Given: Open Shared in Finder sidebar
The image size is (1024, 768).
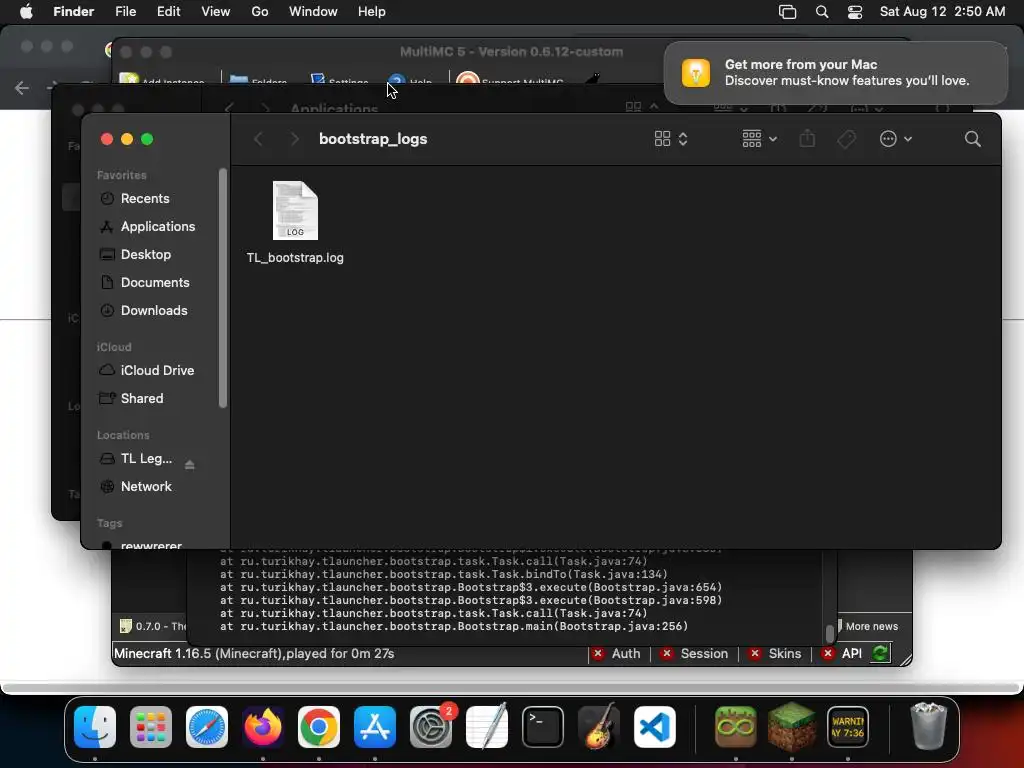Looking at the screenshot, I should pos(142,398).
